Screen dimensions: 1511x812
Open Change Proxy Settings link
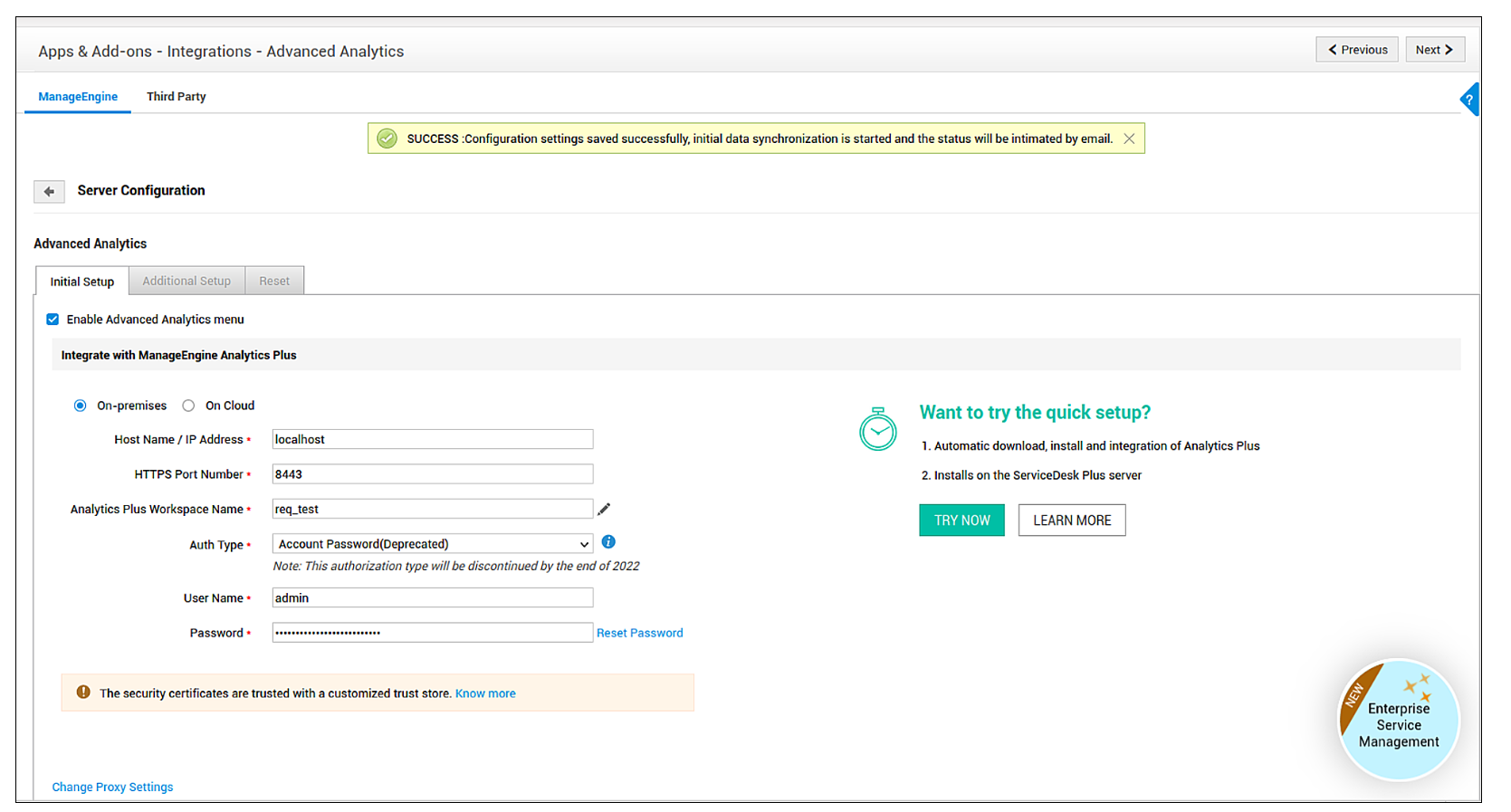(x=112, y=787)
